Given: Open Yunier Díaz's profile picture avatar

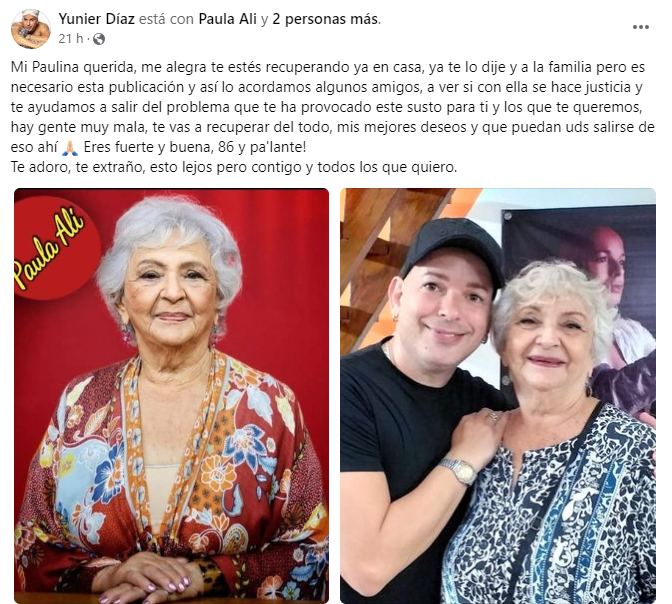Looking at the screenshot, I should coord(31,29).
